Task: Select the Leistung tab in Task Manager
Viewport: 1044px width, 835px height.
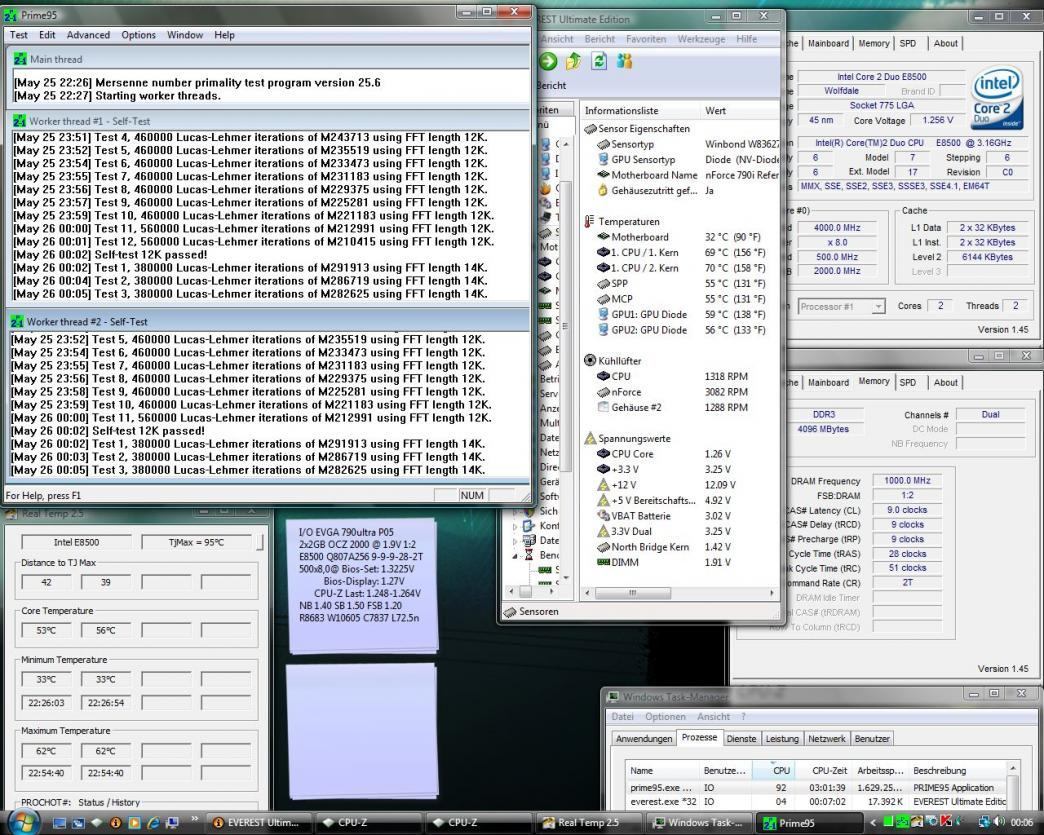Action: 782,739
